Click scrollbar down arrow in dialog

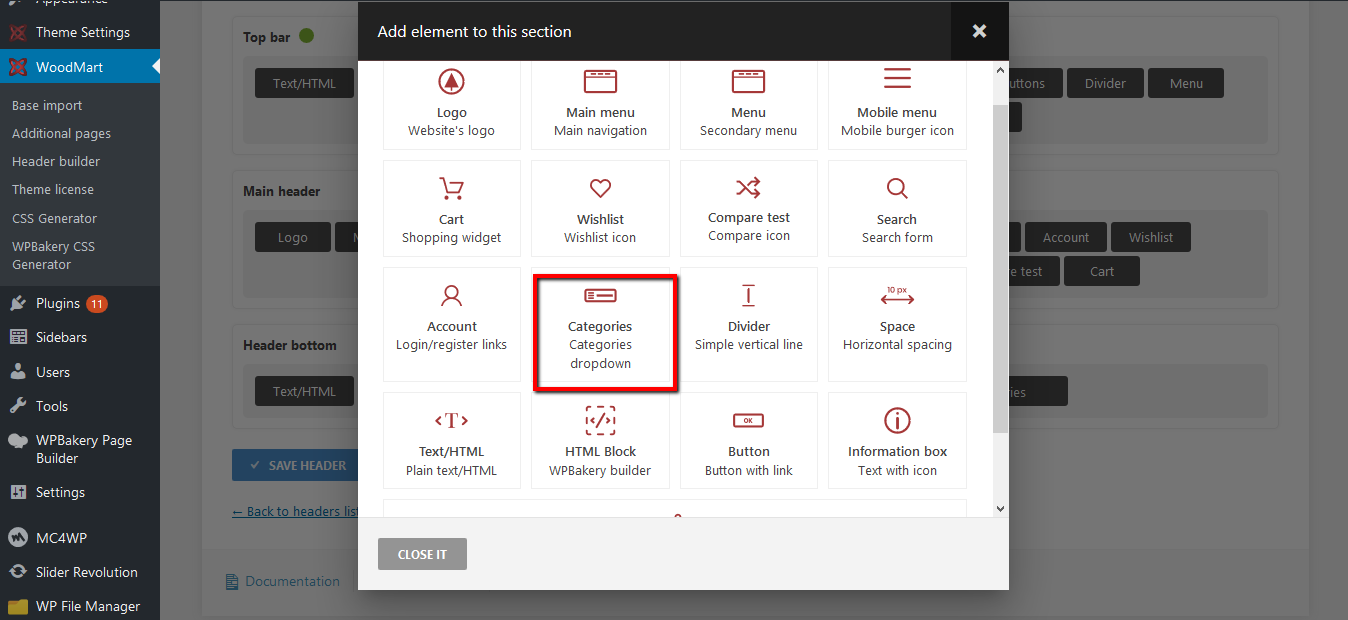[x=1001, y=509]
